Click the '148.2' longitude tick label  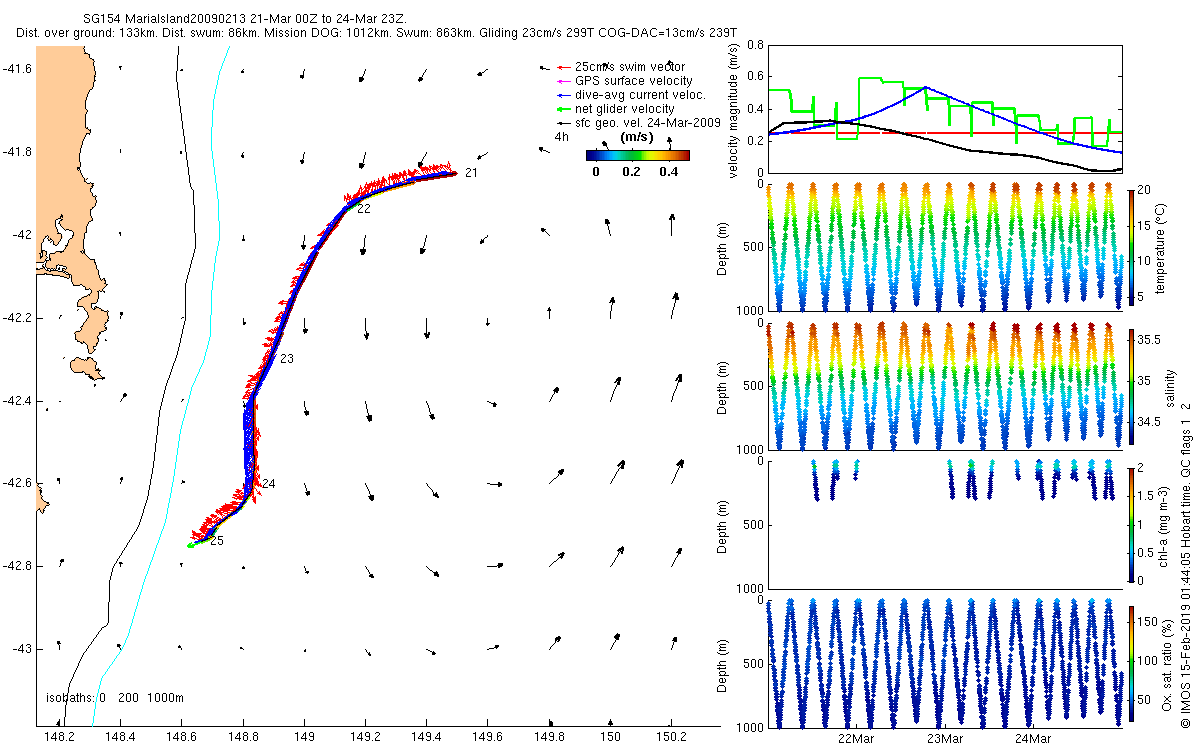coord(59,737)
